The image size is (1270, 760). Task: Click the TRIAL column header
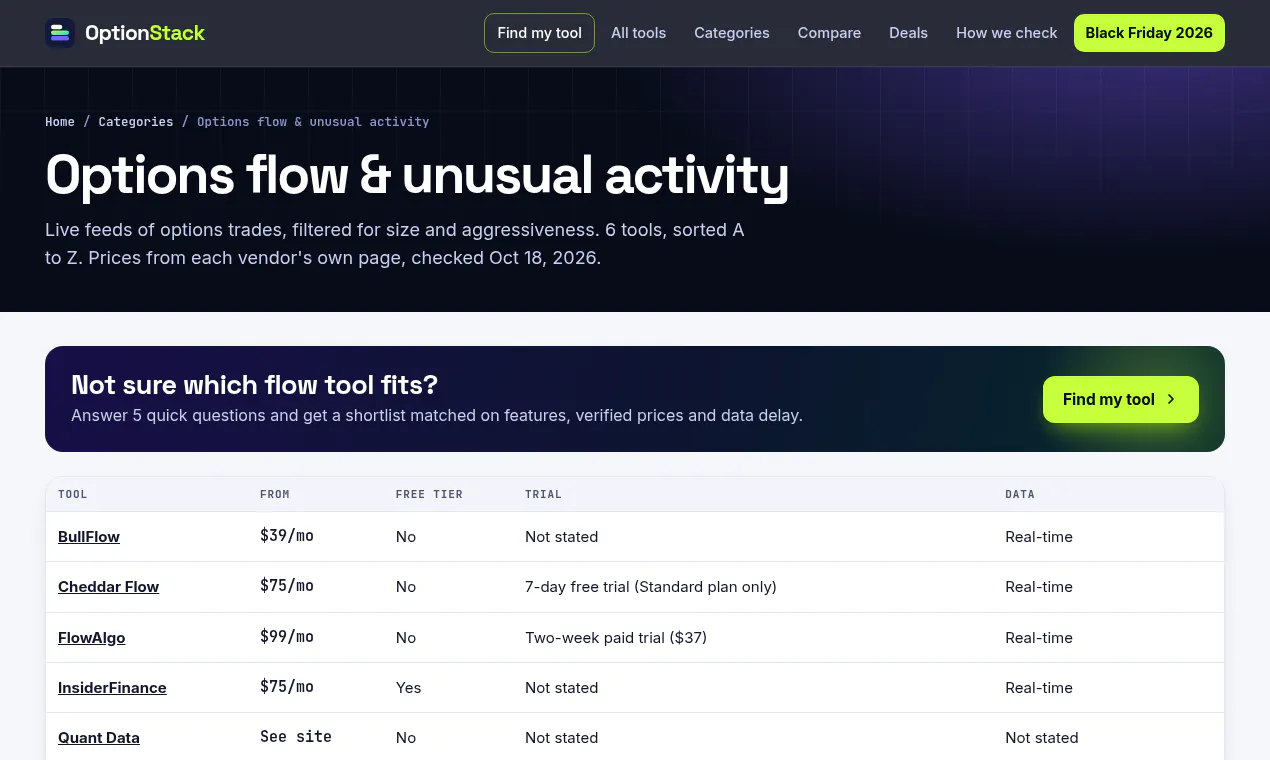pyautogui.click(x=543, y=494)
